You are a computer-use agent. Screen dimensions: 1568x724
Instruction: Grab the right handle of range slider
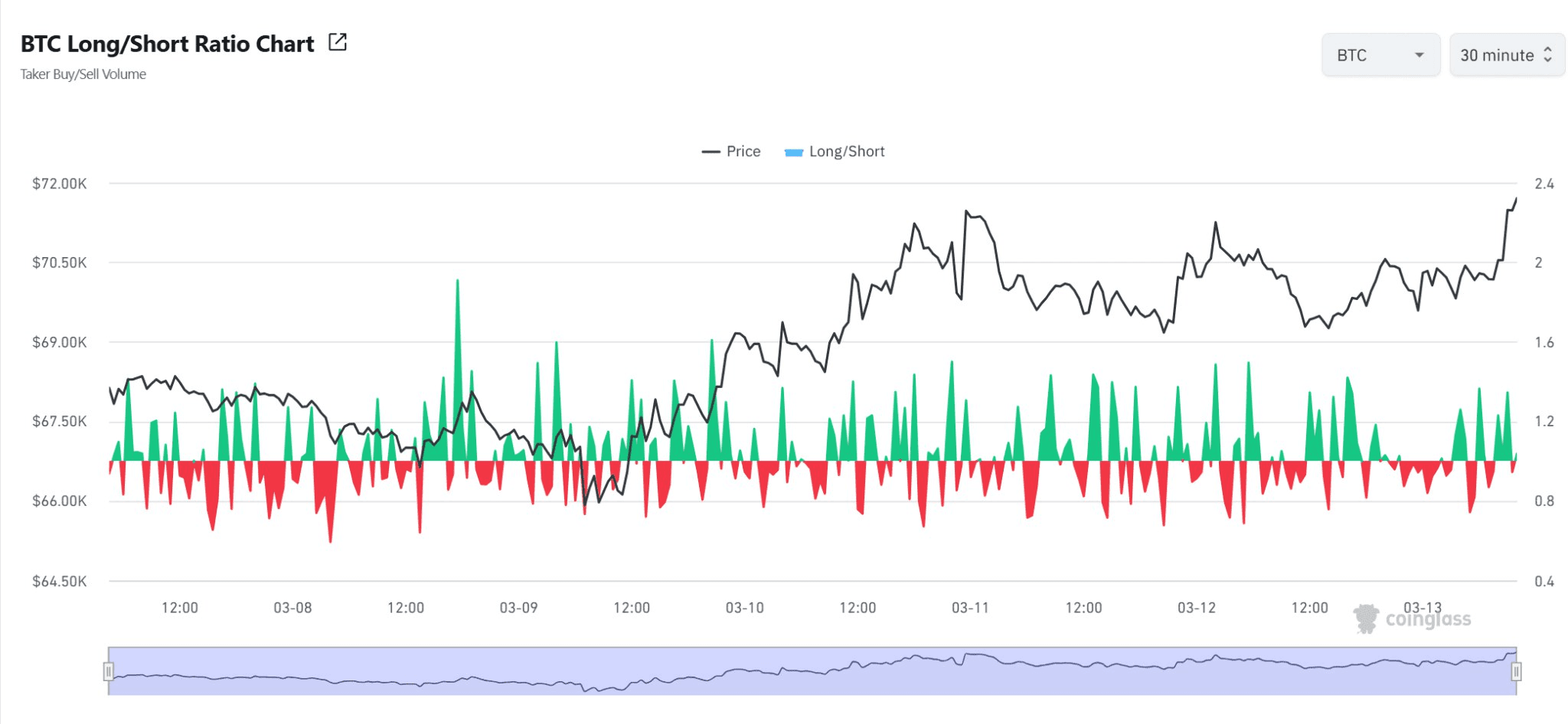1516,671
